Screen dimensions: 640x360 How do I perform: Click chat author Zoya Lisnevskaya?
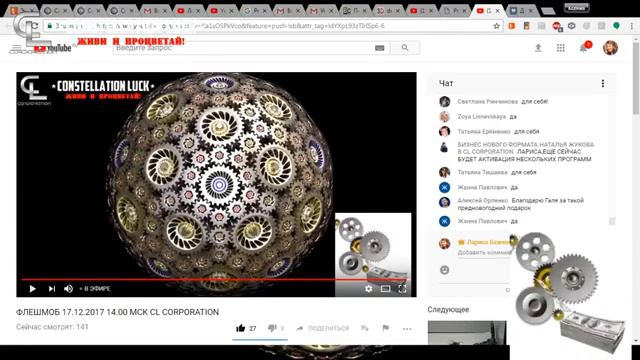pyautogui.click(x=482, y=117)
